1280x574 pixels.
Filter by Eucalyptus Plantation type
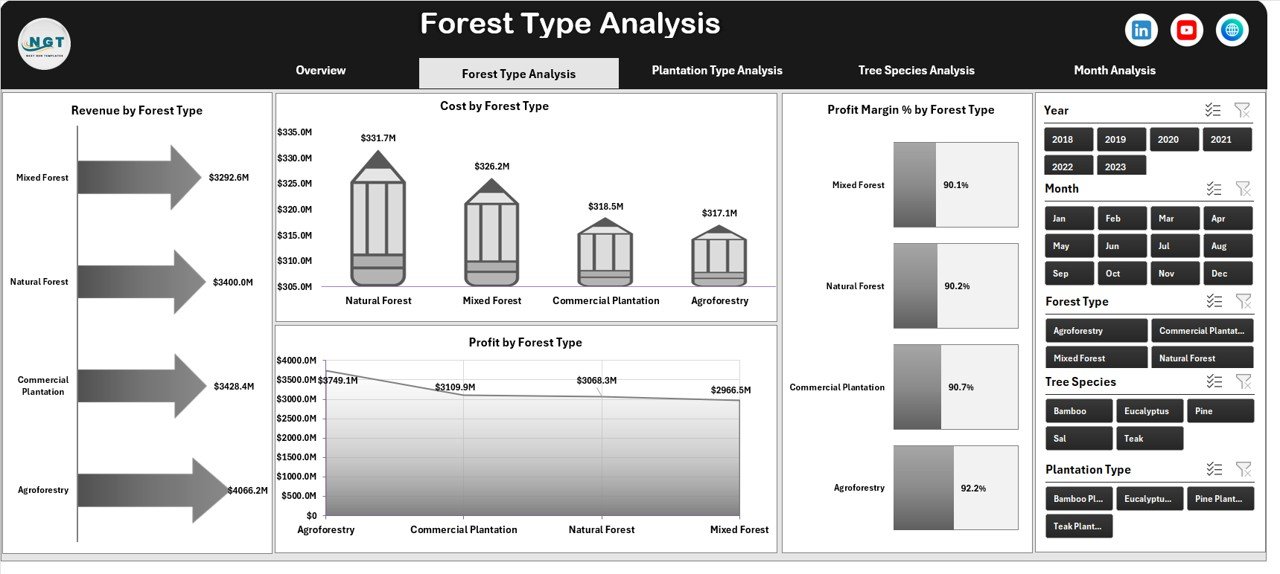pos(1150,498)
